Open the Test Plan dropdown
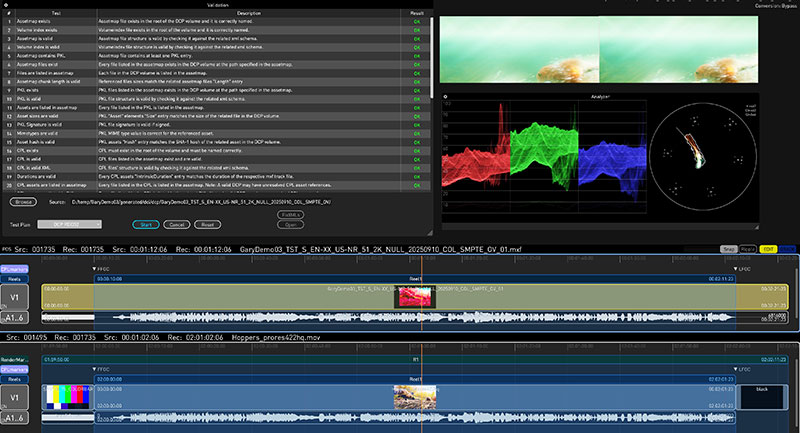This screenshot has height=433, width=800. pos(72,225)
